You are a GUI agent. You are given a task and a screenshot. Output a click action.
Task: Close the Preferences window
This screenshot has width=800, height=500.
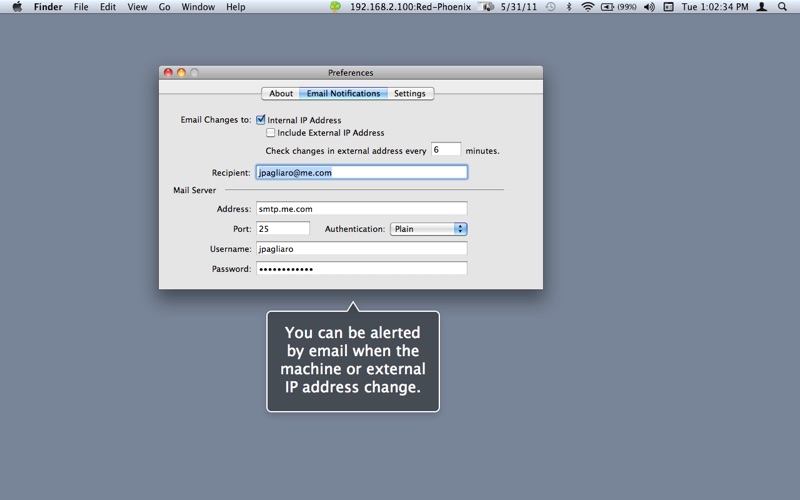pos(168,72)
